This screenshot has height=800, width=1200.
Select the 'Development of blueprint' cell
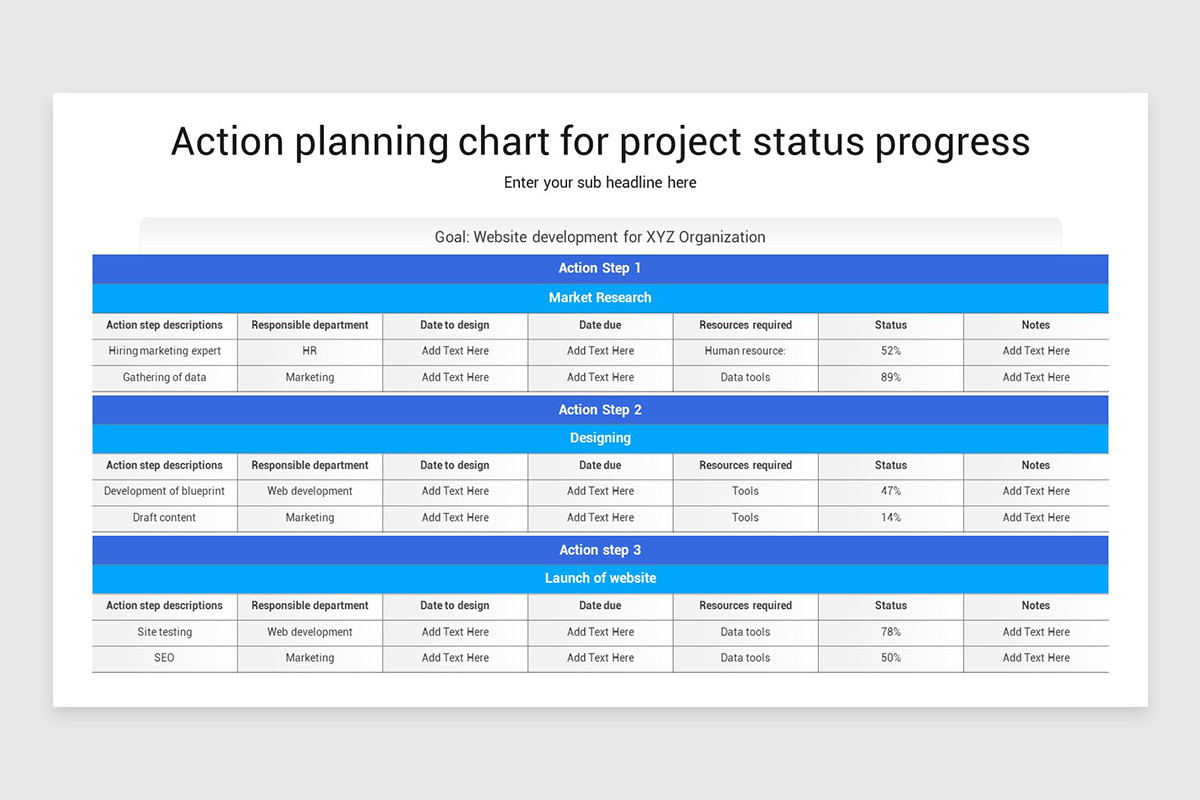click(x=165, y=491)
